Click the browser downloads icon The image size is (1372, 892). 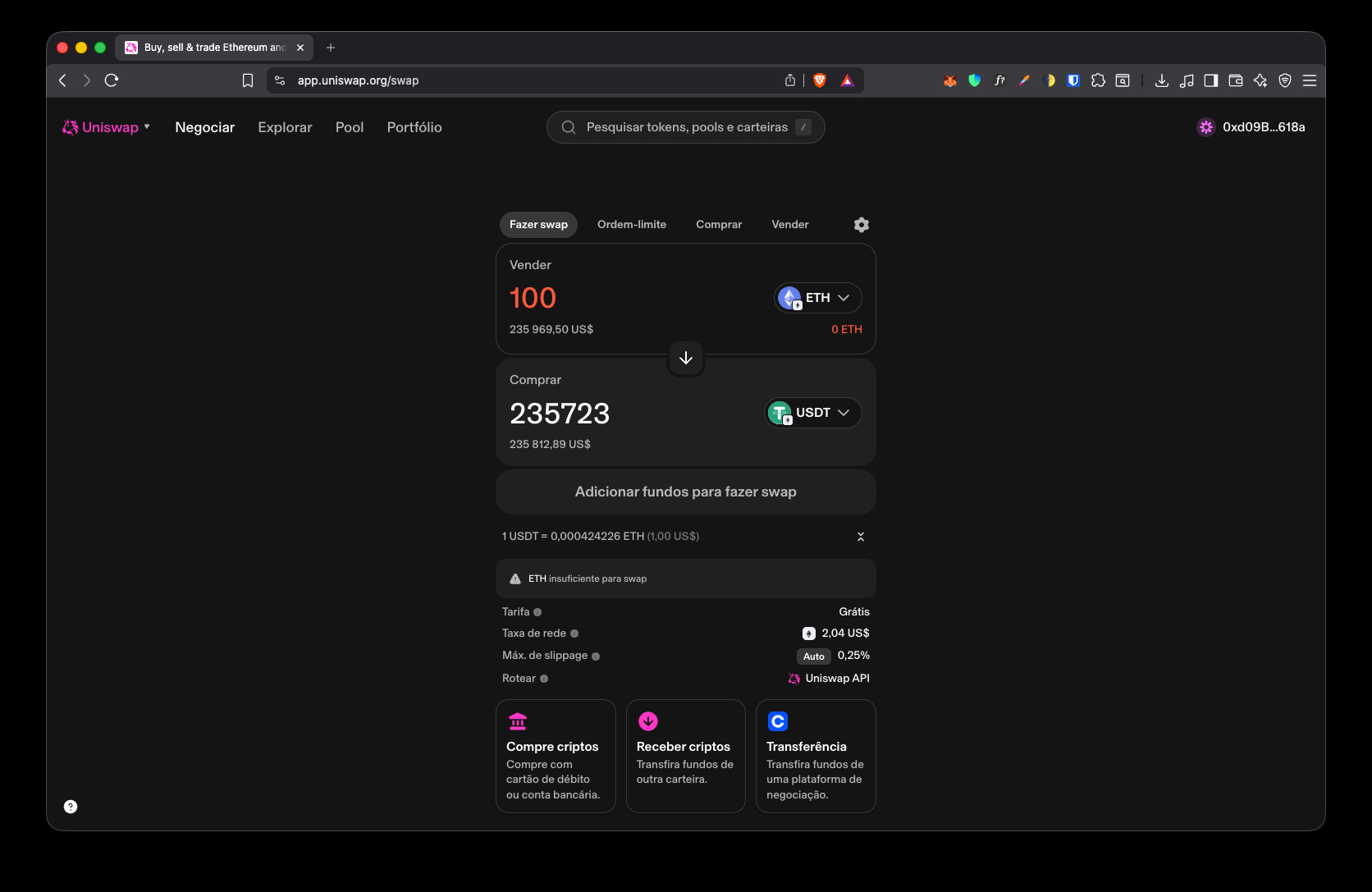[1162, 80]
